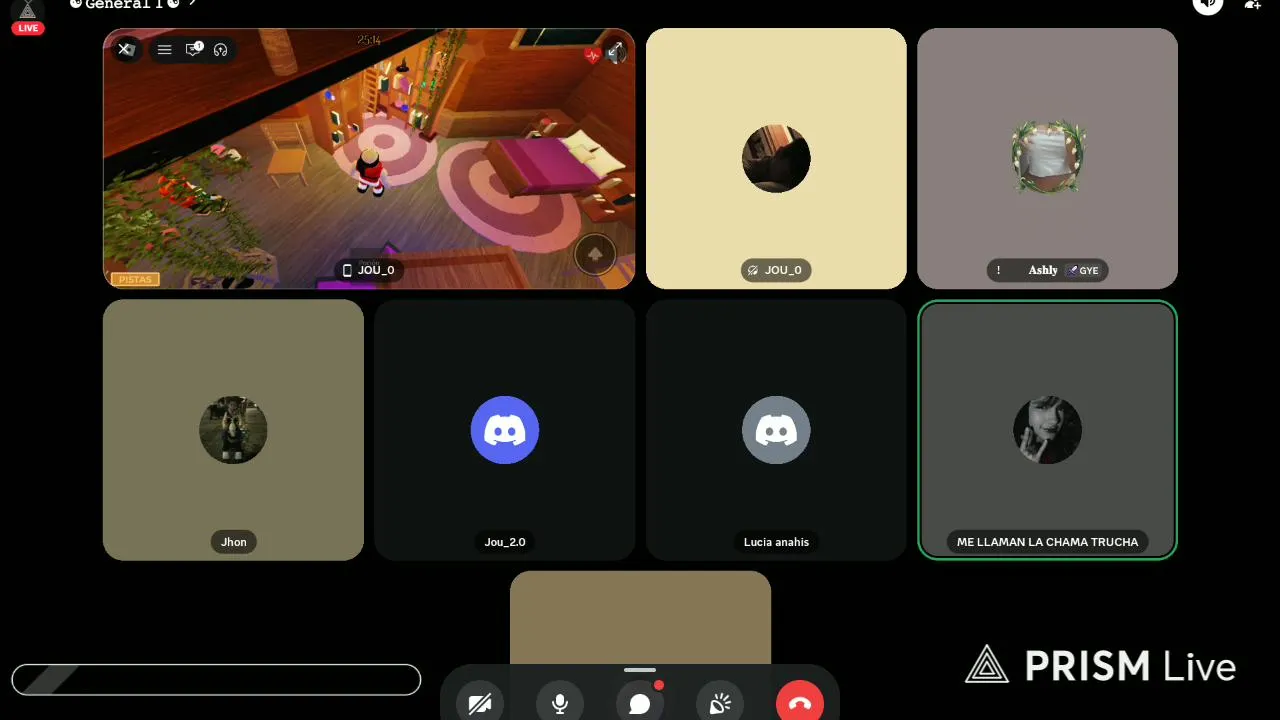Click Lucia anahis's gray Discord avatar

tap(776, 430)
